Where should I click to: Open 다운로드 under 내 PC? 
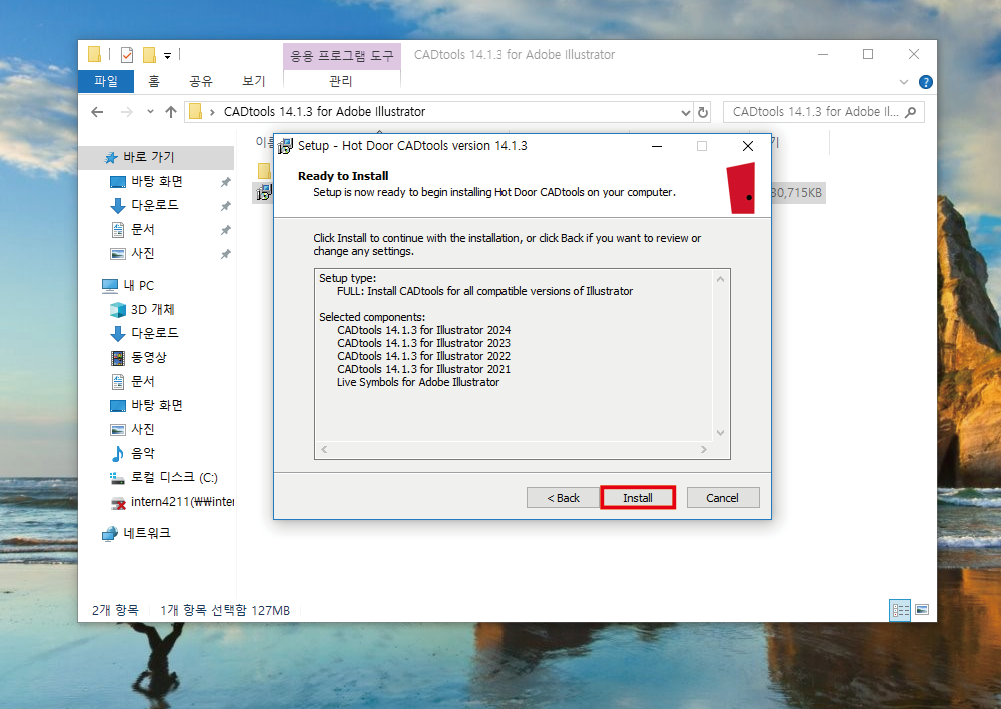pyautogui.click(x=156, y=333)
